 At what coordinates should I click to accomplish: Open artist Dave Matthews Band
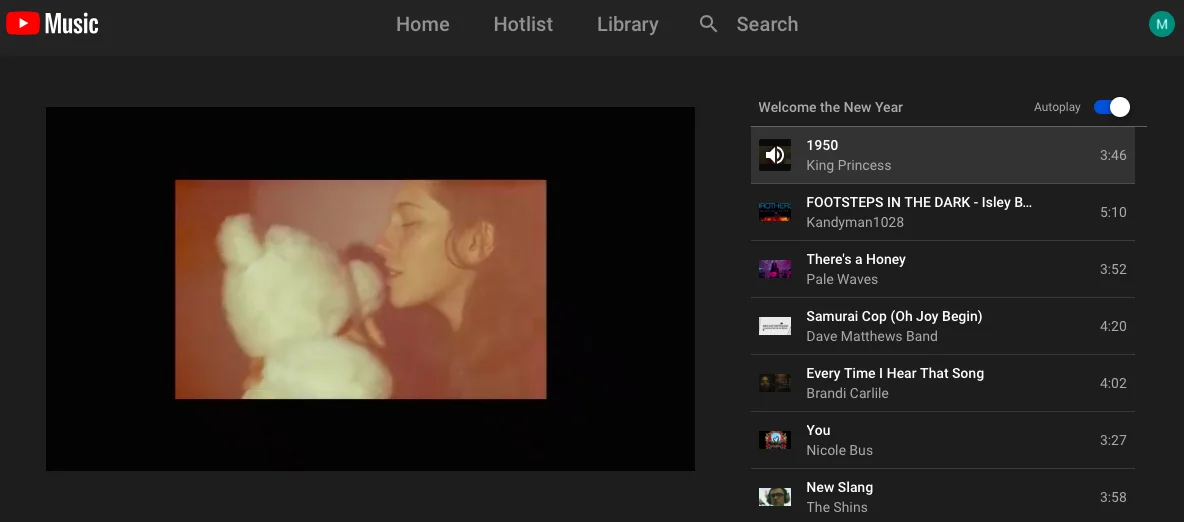[x=872, y=336]
